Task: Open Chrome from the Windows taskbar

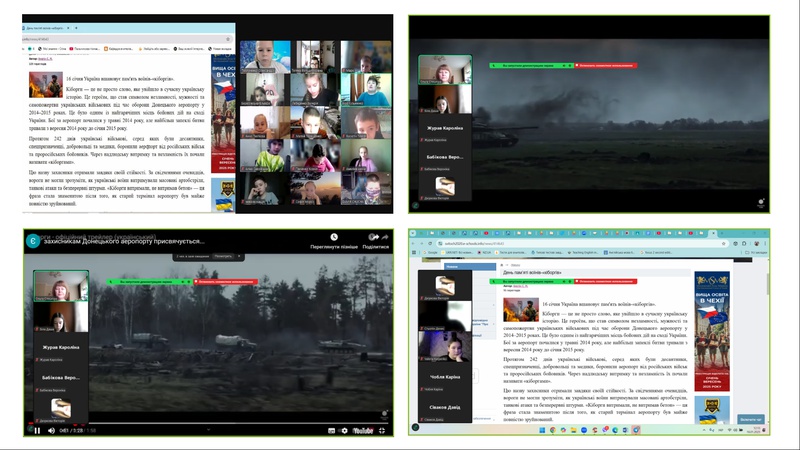Action: (553, 430)
